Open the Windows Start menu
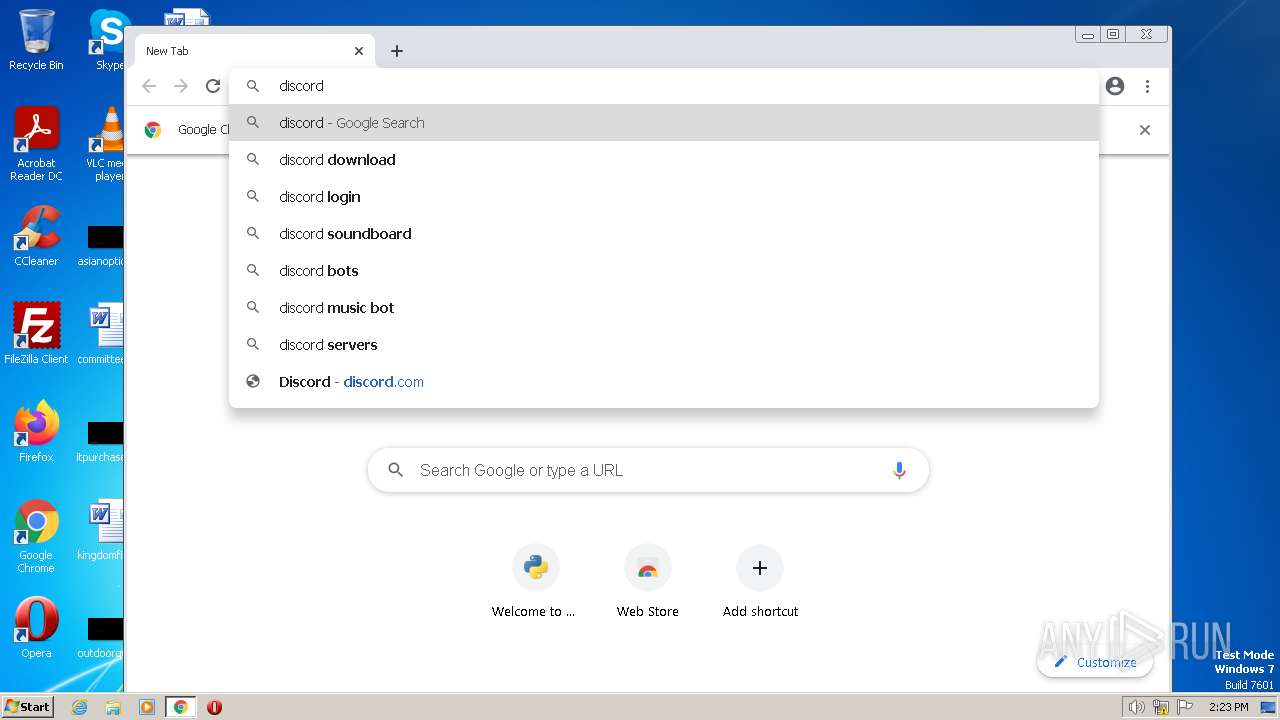The height and width of the screenshot is (720, 1280). [28, 706]
